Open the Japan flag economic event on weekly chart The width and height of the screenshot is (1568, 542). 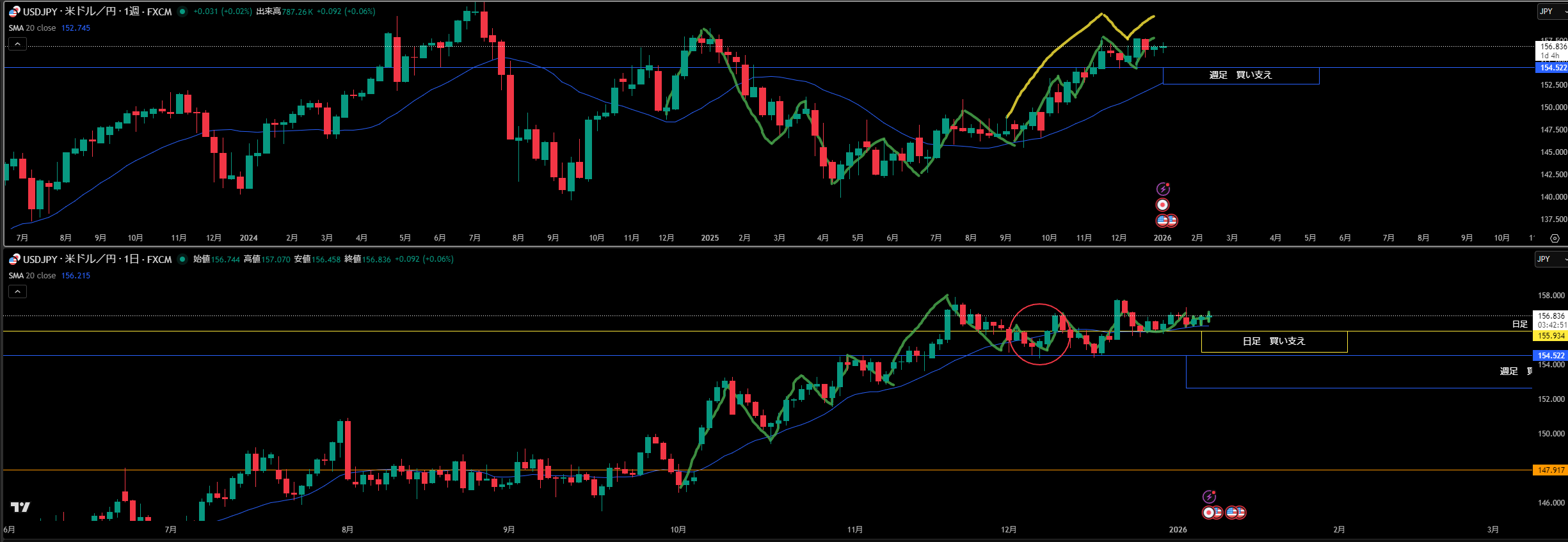[1163, 205]
